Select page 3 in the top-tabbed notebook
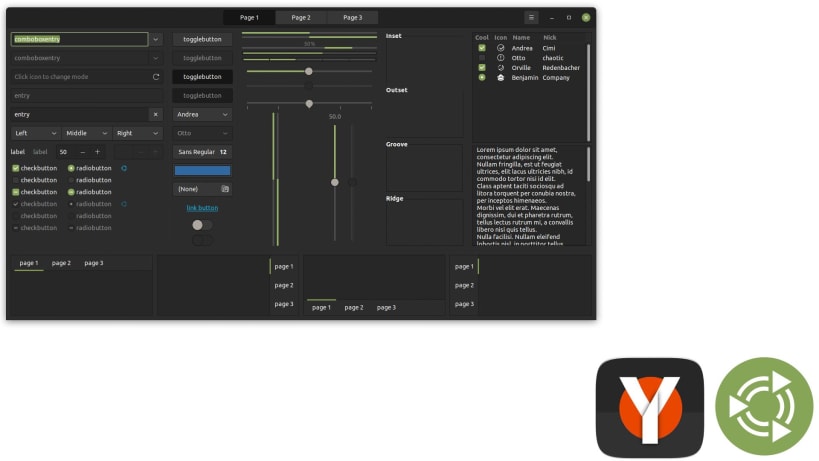Screen dimensions: 819x461 94,263
